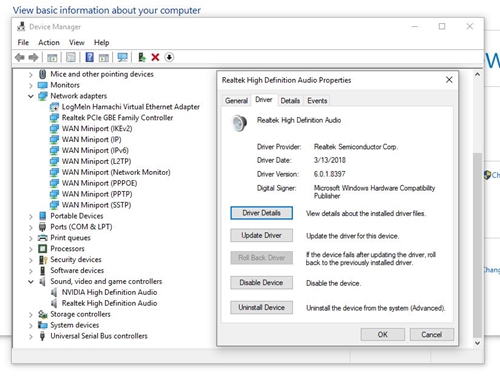
Task: Click the Properties toolbar icon
Action: 71,57
